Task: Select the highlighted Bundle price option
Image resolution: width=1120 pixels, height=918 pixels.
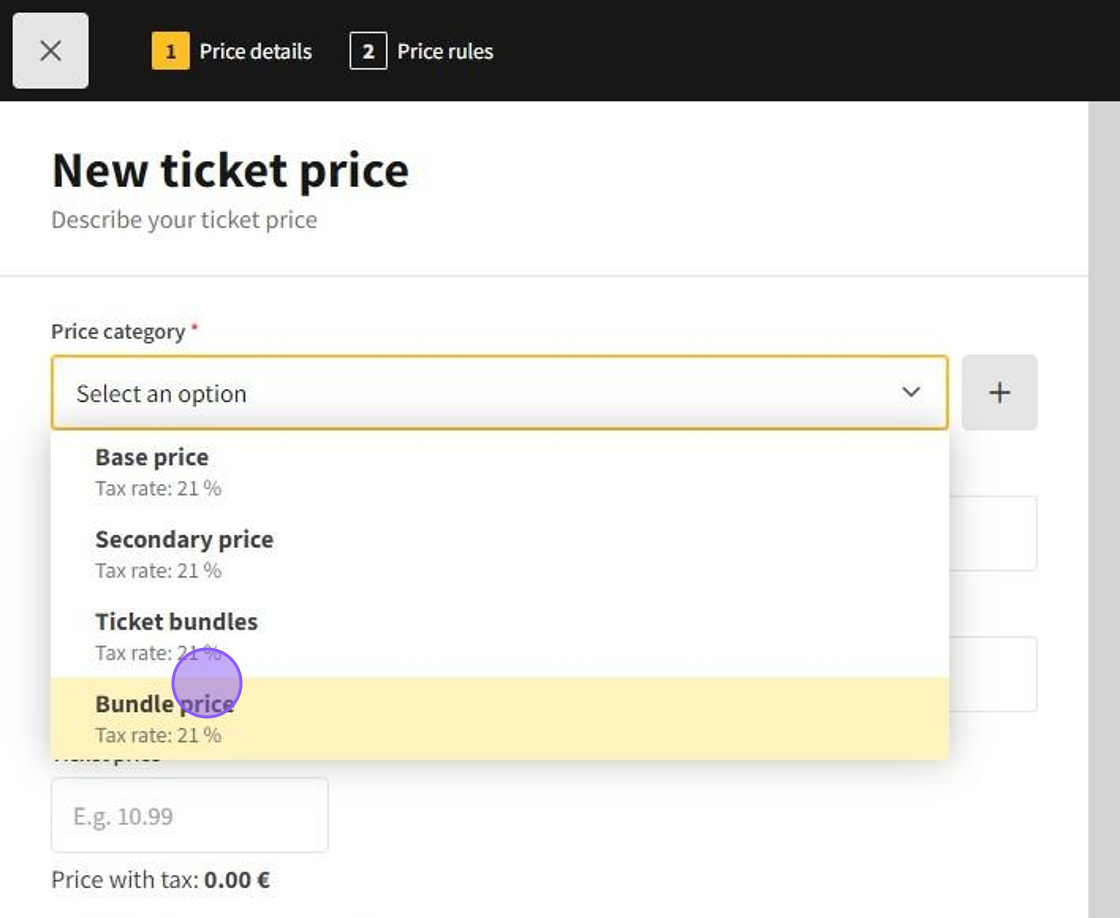Action: point(164,717)
